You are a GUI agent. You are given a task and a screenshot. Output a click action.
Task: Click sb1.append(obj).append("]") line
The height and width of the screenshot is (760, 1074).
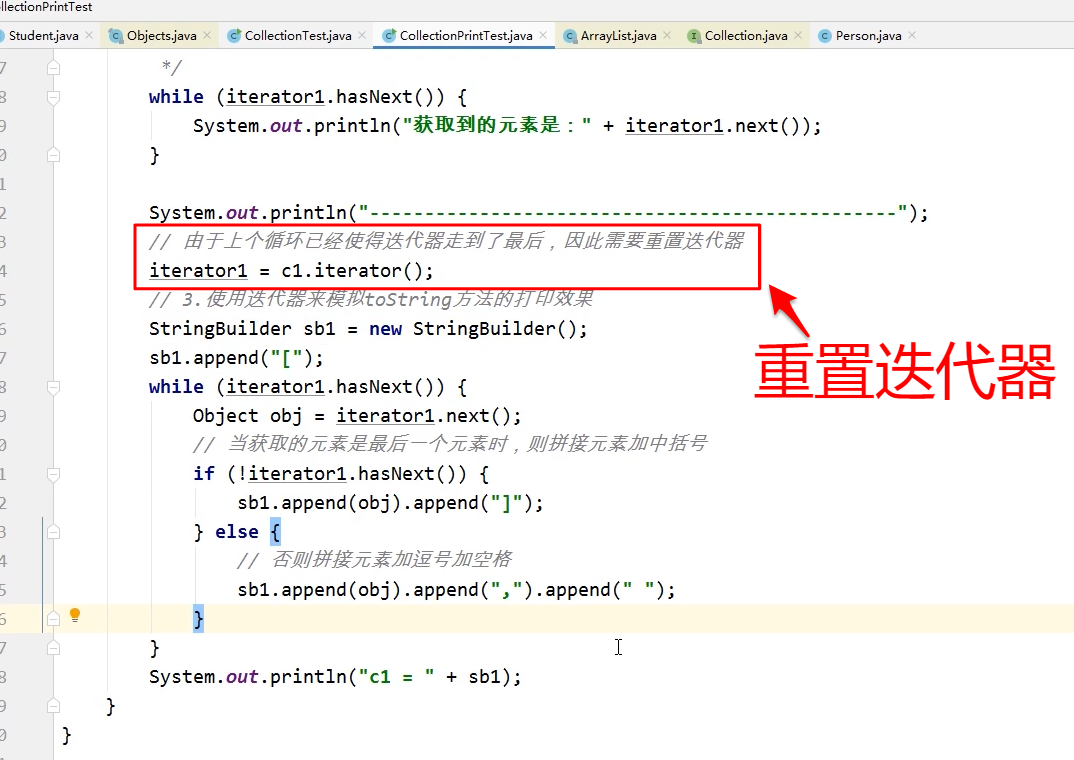(390, 503)
